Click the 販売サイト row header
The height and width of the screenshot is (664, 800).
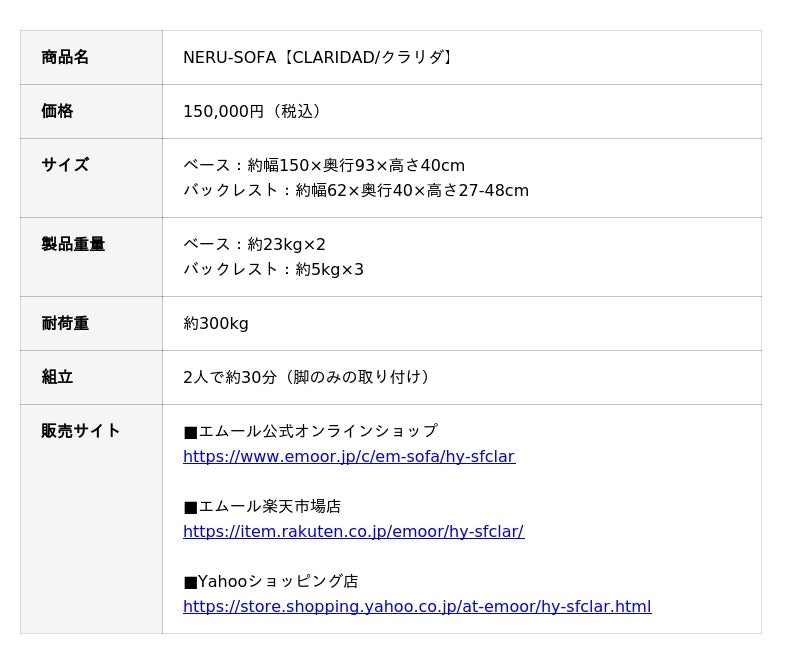click(x=81, y=431)
